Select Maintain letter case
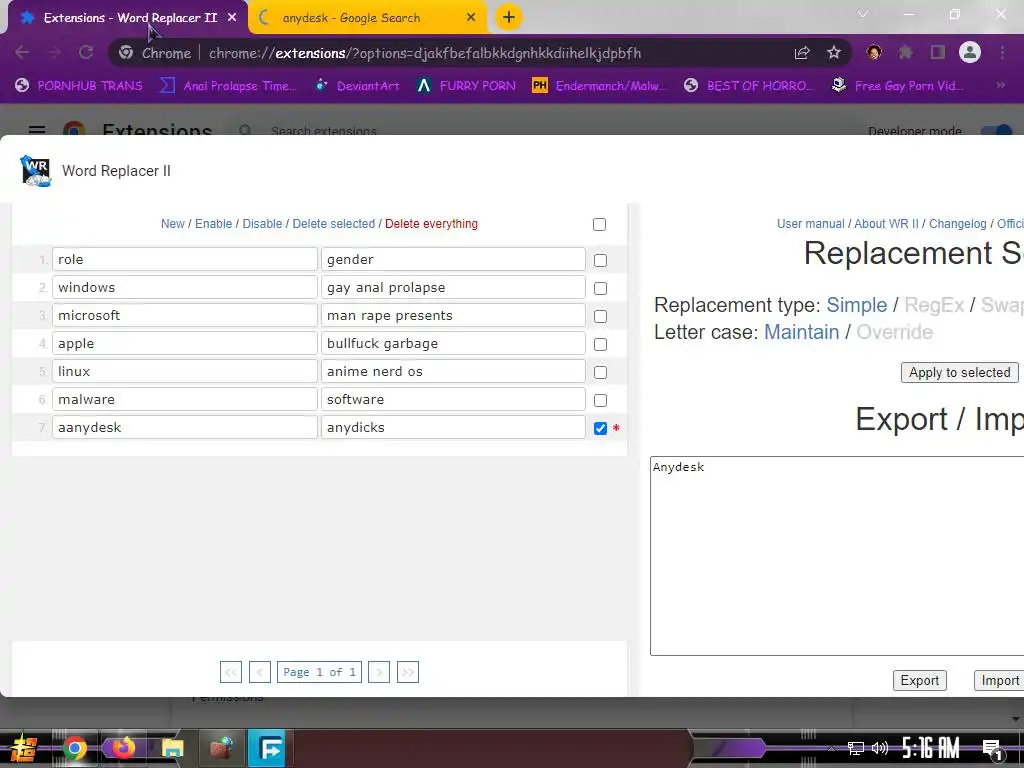 pos(801,332)
